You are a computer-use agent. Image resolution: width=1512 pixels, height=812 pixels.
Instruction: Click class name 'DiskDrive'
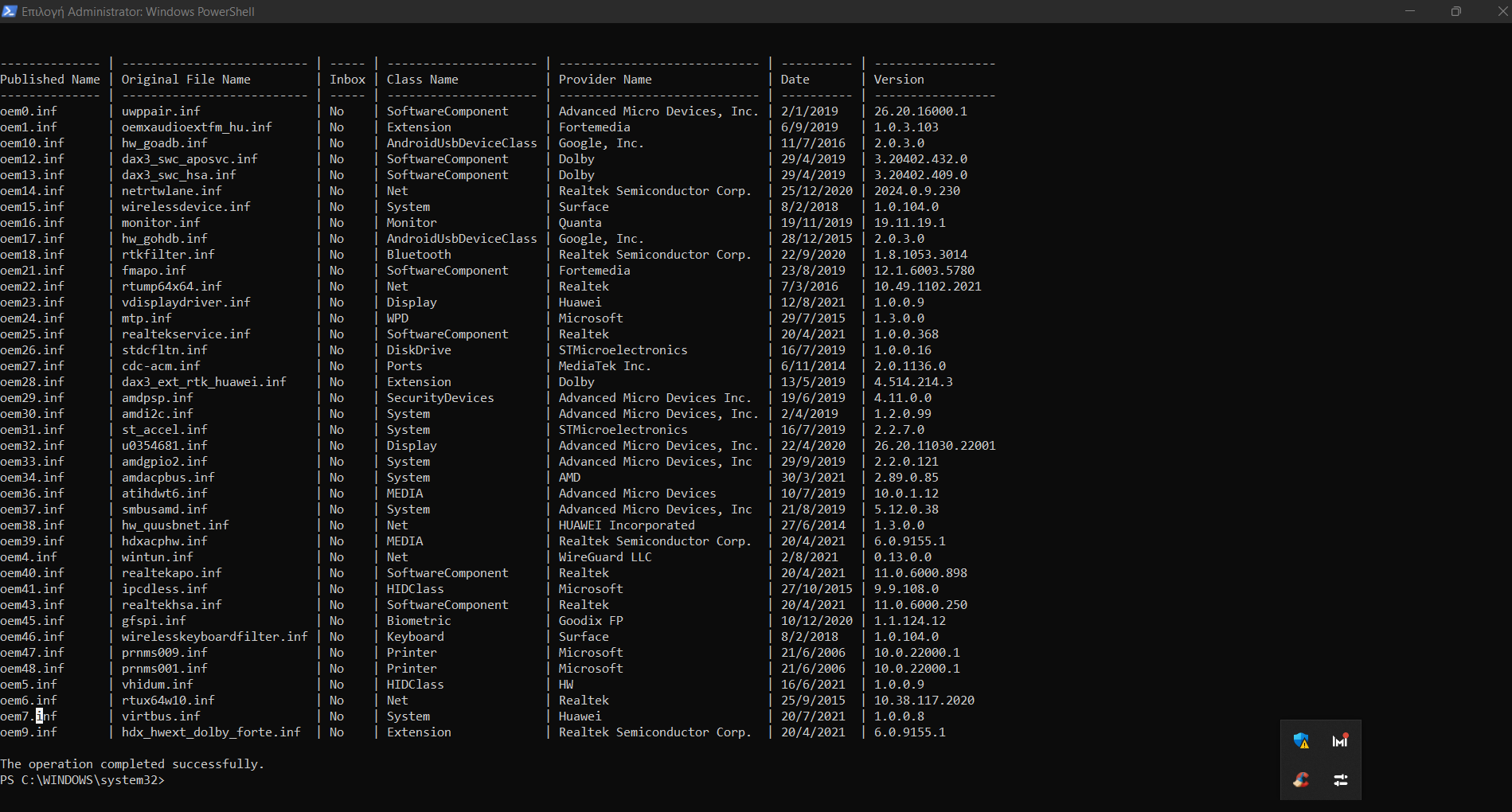419,350
